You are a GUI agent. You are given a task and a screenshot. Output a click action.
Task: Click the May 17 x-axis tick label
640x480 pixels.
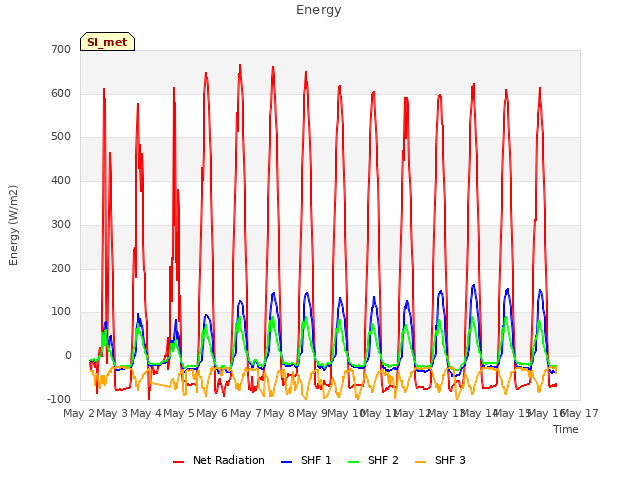[580, 413]
